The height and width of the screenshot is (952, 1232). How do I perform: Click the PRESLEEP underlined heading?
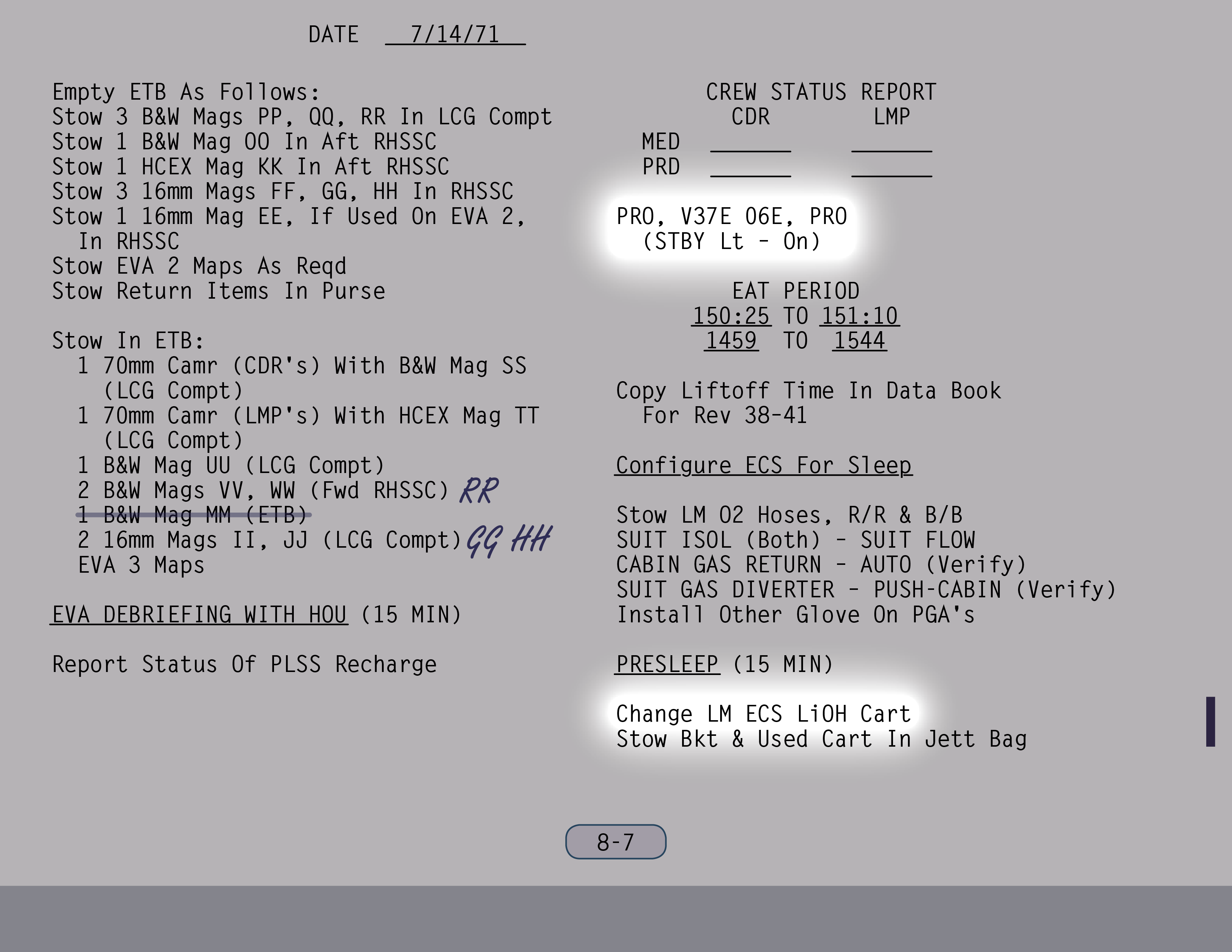667,664
